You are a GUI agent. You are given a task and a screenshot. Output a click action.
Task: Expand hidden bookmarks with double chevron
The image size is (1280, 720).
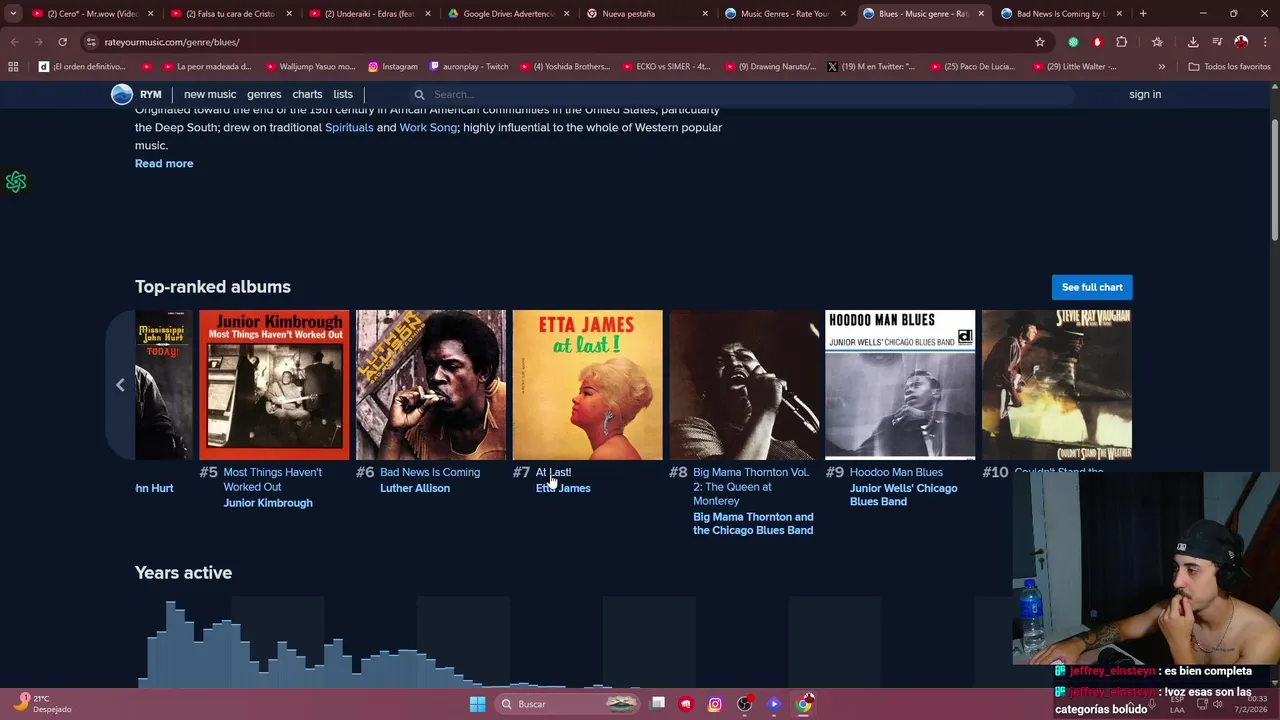tap(1161, 66)
